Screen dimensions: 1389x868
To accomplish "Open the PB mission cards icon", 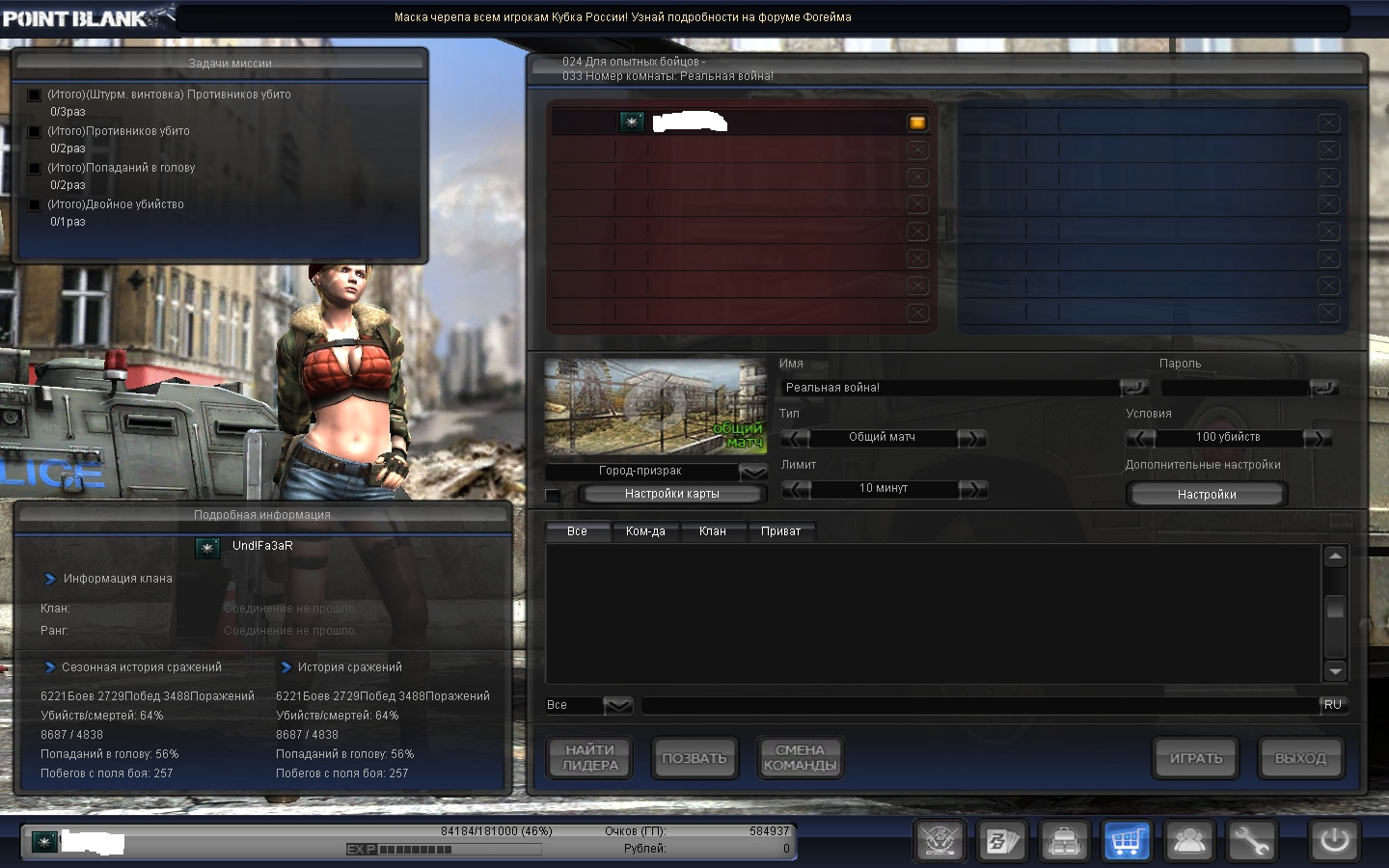I will [x=1001, y=841].
